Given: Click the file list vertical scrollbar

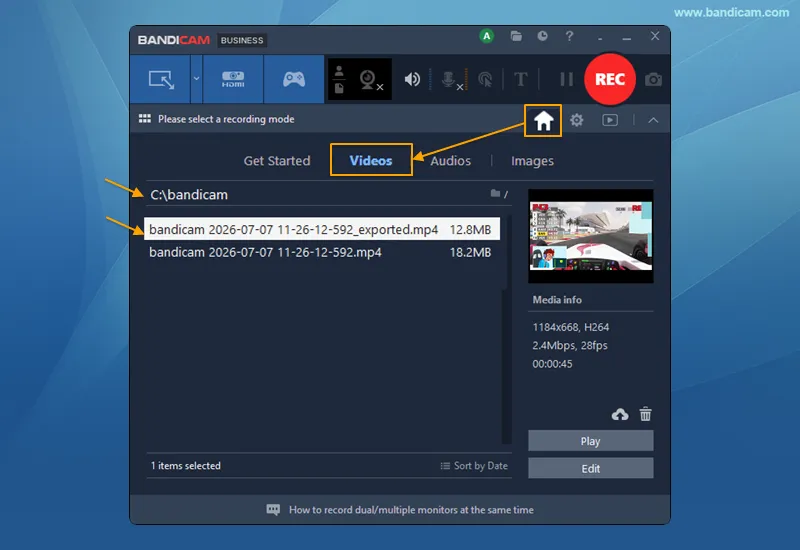Looking at the screenshot, I should coord(506,331).
